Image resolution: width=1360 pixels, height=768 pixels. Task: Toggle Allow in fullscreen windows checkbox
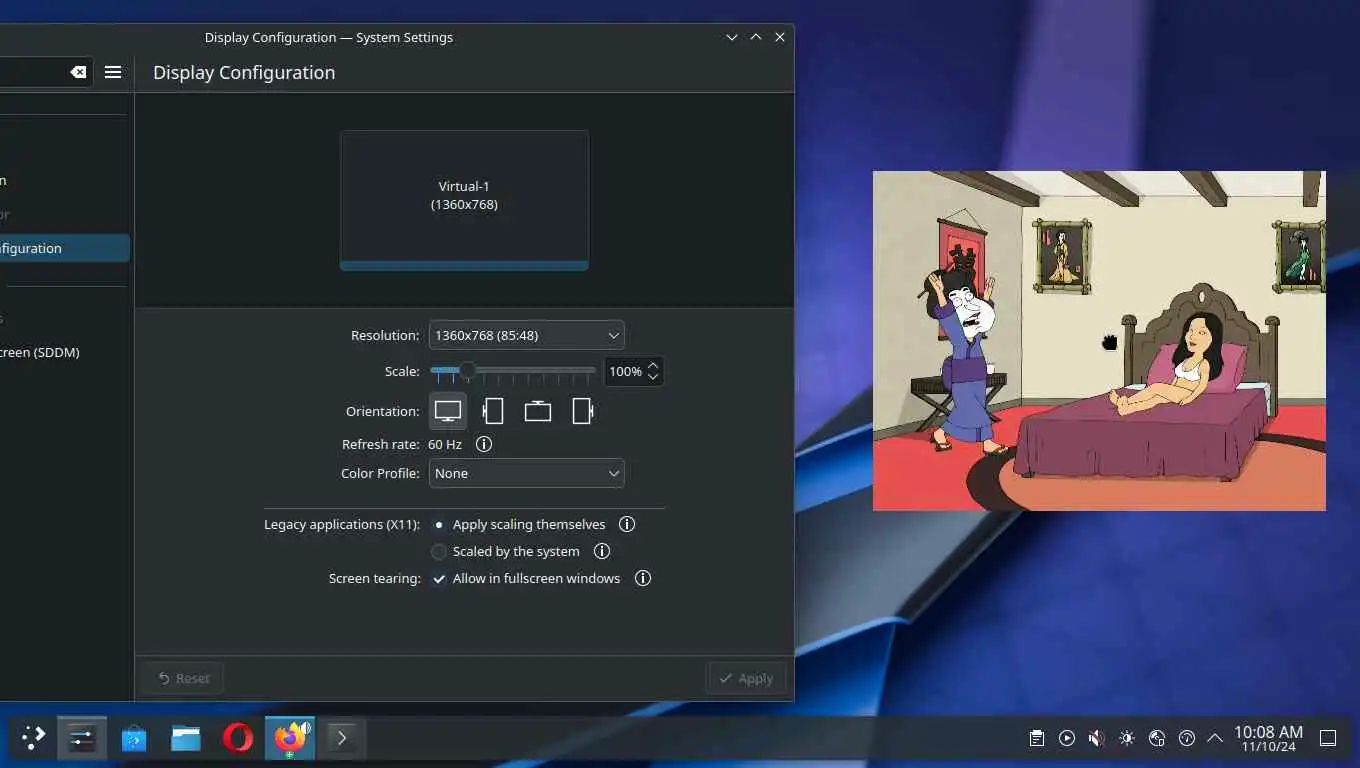525,578
